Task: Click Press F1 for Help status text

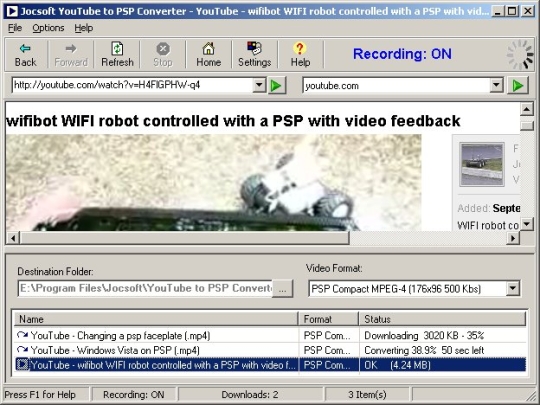Action: [40, 394]
